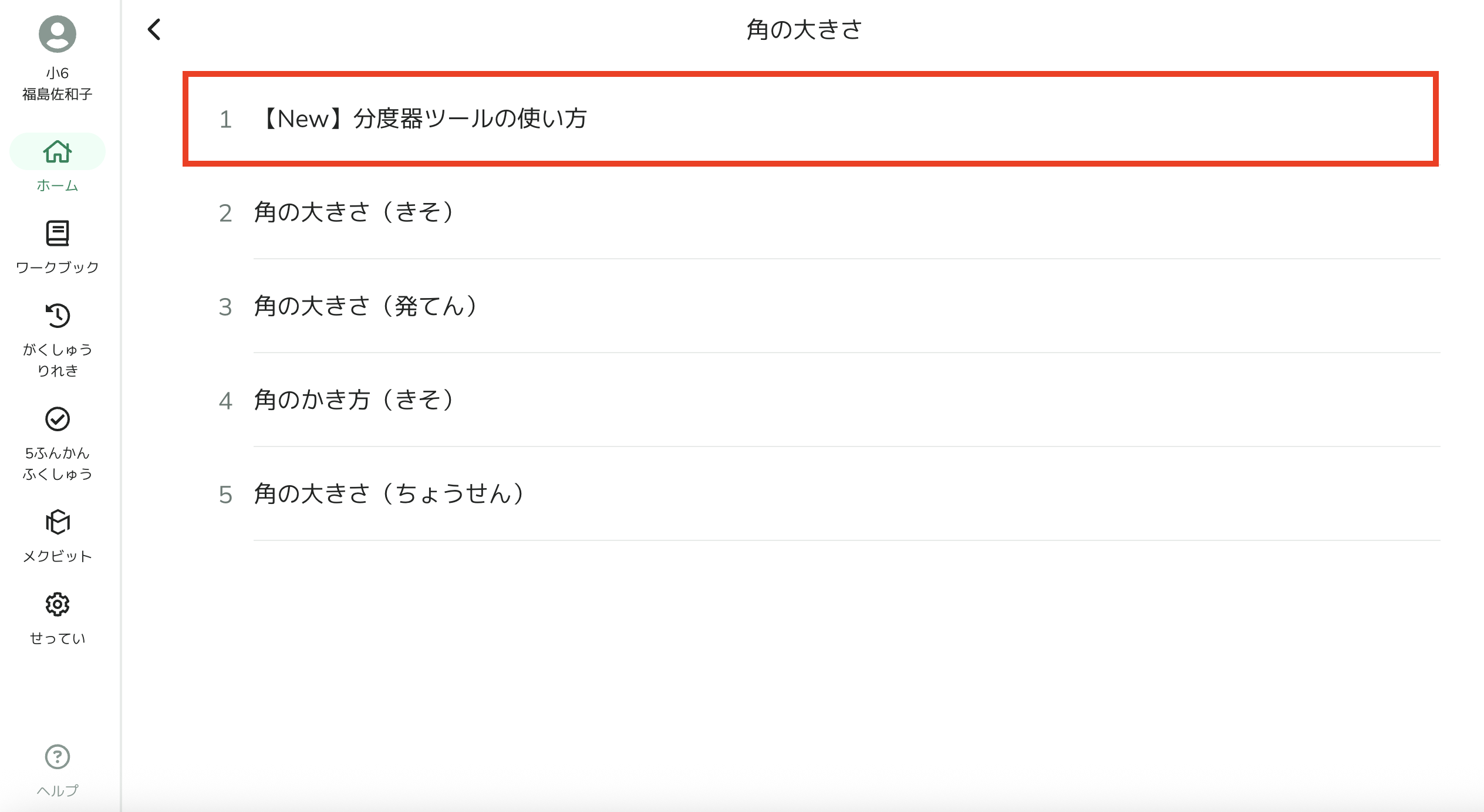
Task: Click the せってい label text
Action: click(x=58, y=638)
